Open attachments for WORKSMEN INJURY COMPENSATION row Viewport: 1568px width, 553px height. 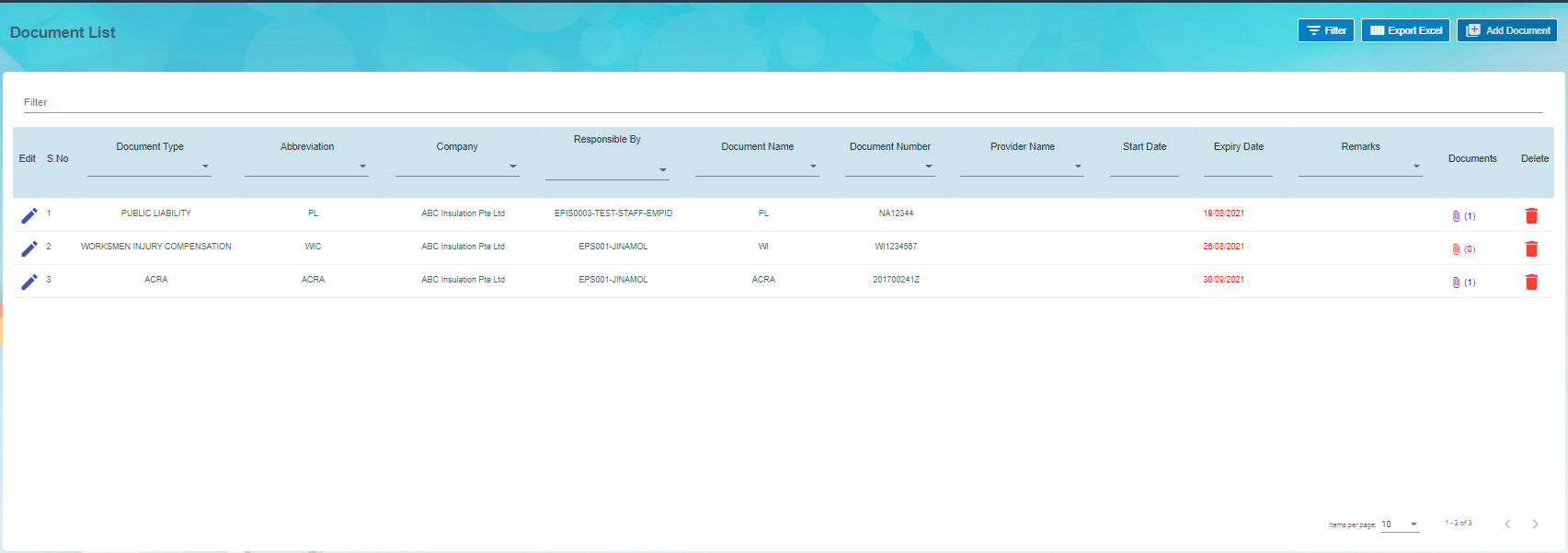[1457, 249]
